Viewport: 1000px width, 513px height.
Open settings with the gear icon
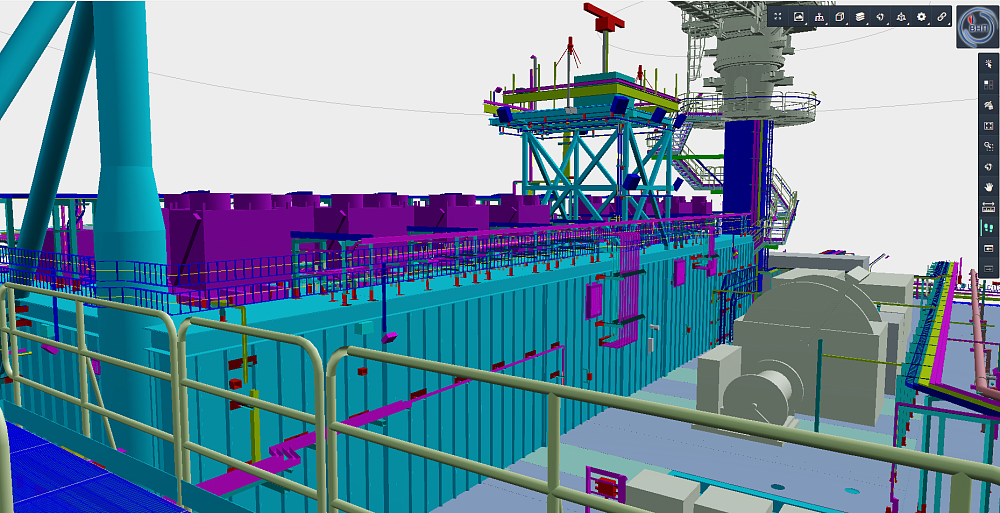coord(921,16)
